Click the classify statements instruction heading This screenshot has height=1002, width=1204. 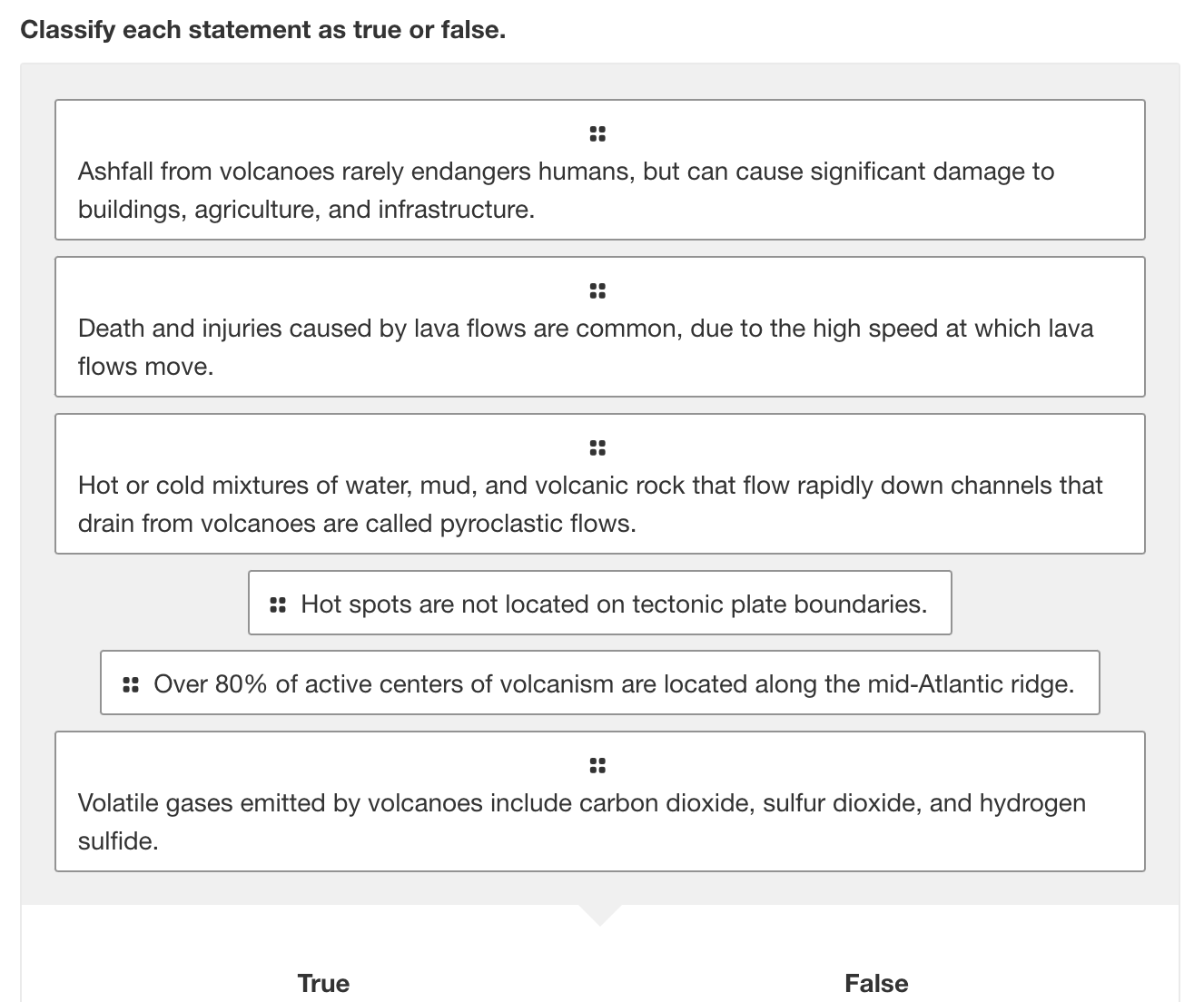point(263,29)
